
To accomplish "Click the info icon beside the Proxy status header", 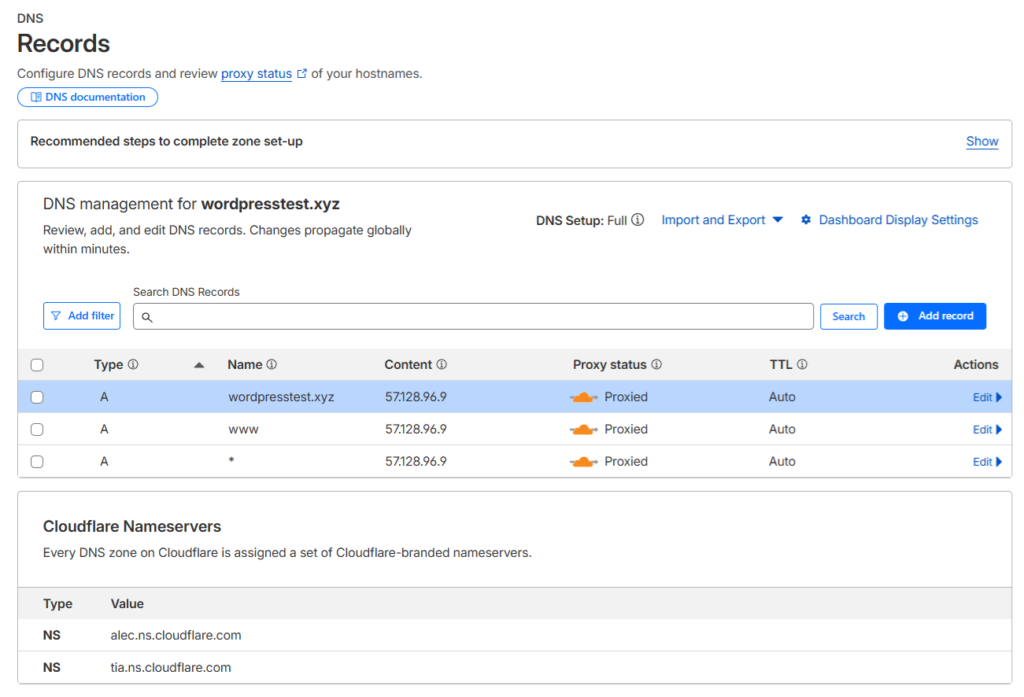I will point(656,365).
